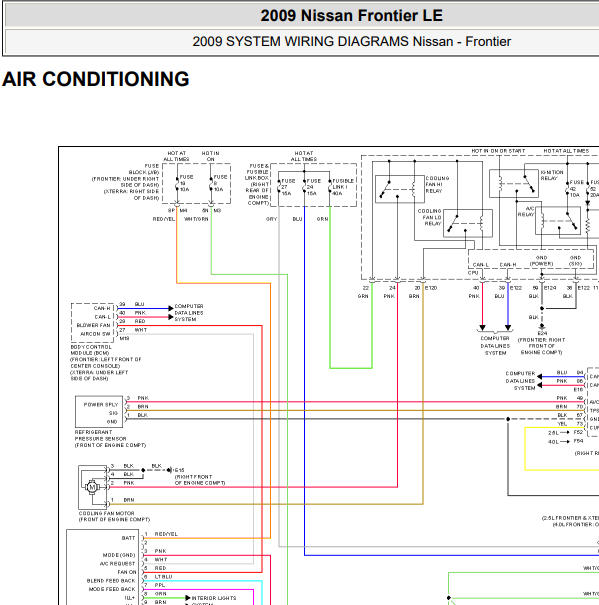Select the "REFRIGERANT PRESSURE SENSOR" label
The image size is (599, 605).
(100, 435)
